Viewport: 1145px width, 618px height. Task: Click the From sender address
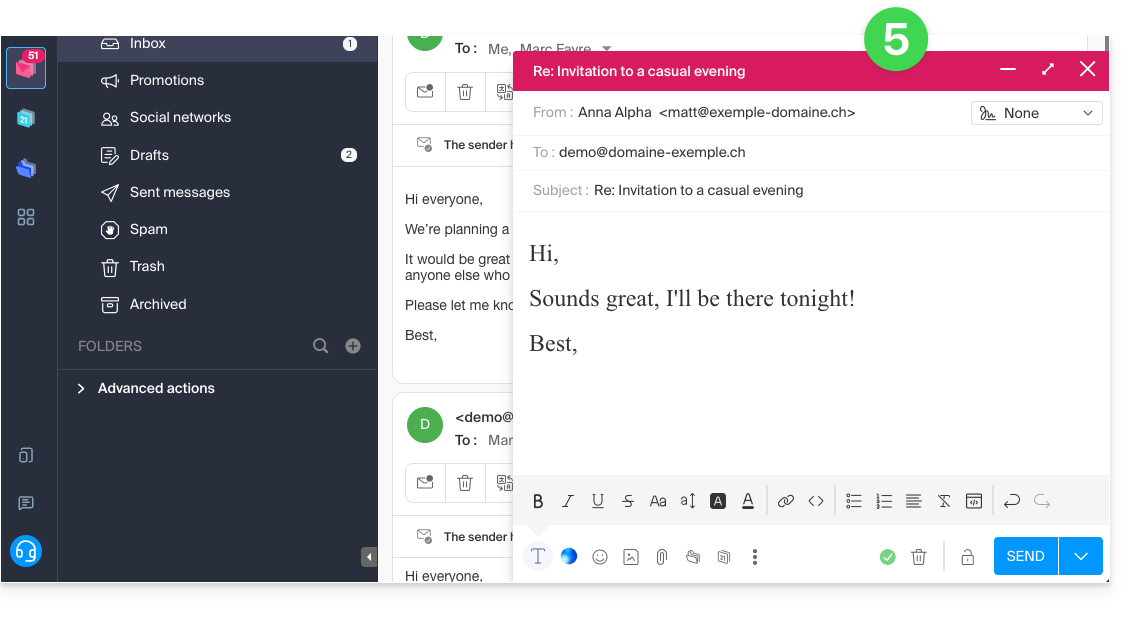pyautogui.click(x=716, y=112)
